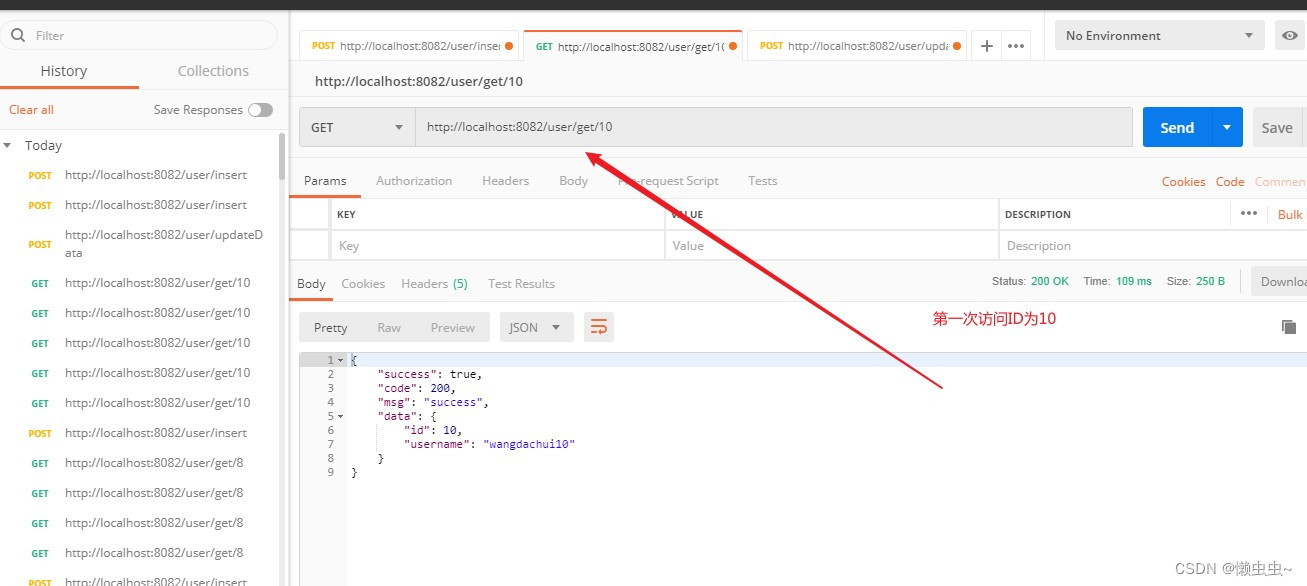Open the Test Results tab
Viewport: 1307px width, 586px height.
(521, 284)
